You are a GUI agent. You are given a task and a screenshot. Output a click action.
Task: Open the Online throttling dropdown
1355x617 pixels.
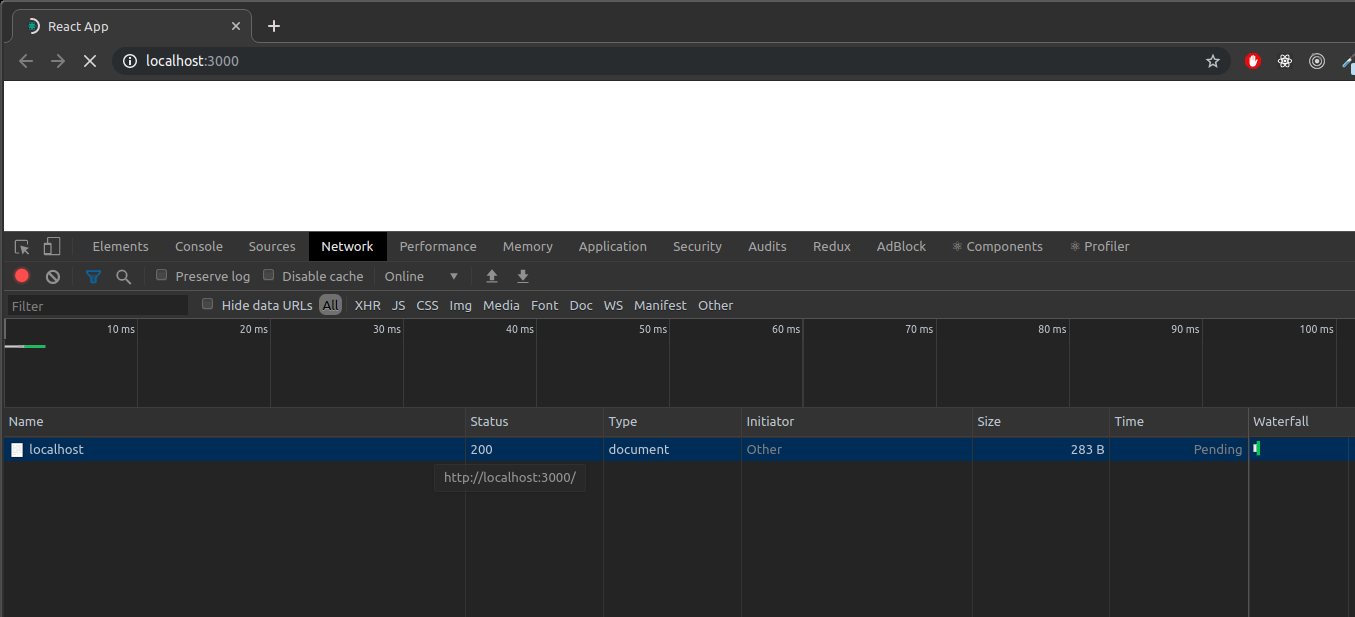(x=420, y=276)
